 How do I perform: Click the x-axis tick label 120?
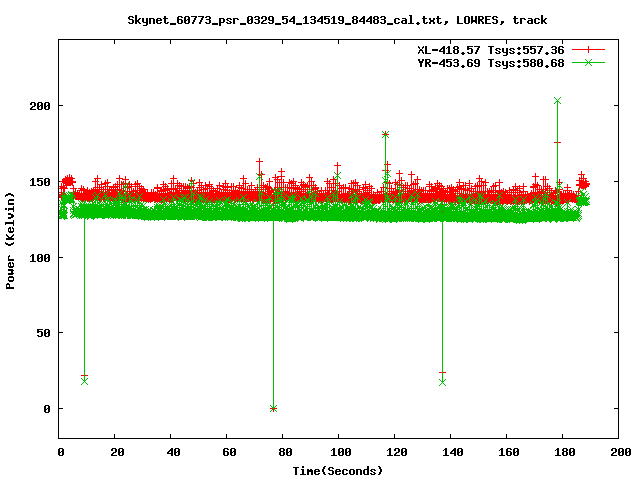397,452
